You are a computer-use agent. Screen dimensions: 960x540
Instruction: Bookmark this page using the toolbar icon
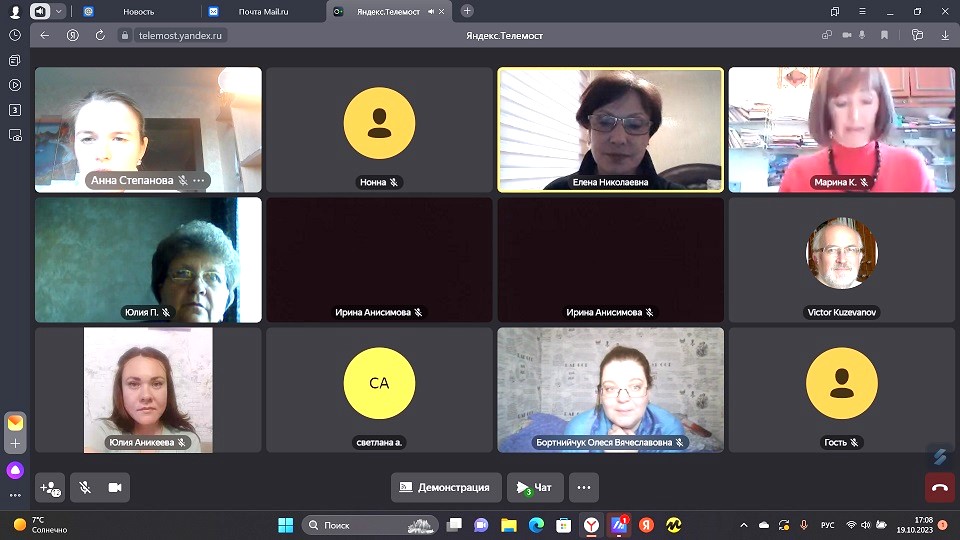coord(885,35)
